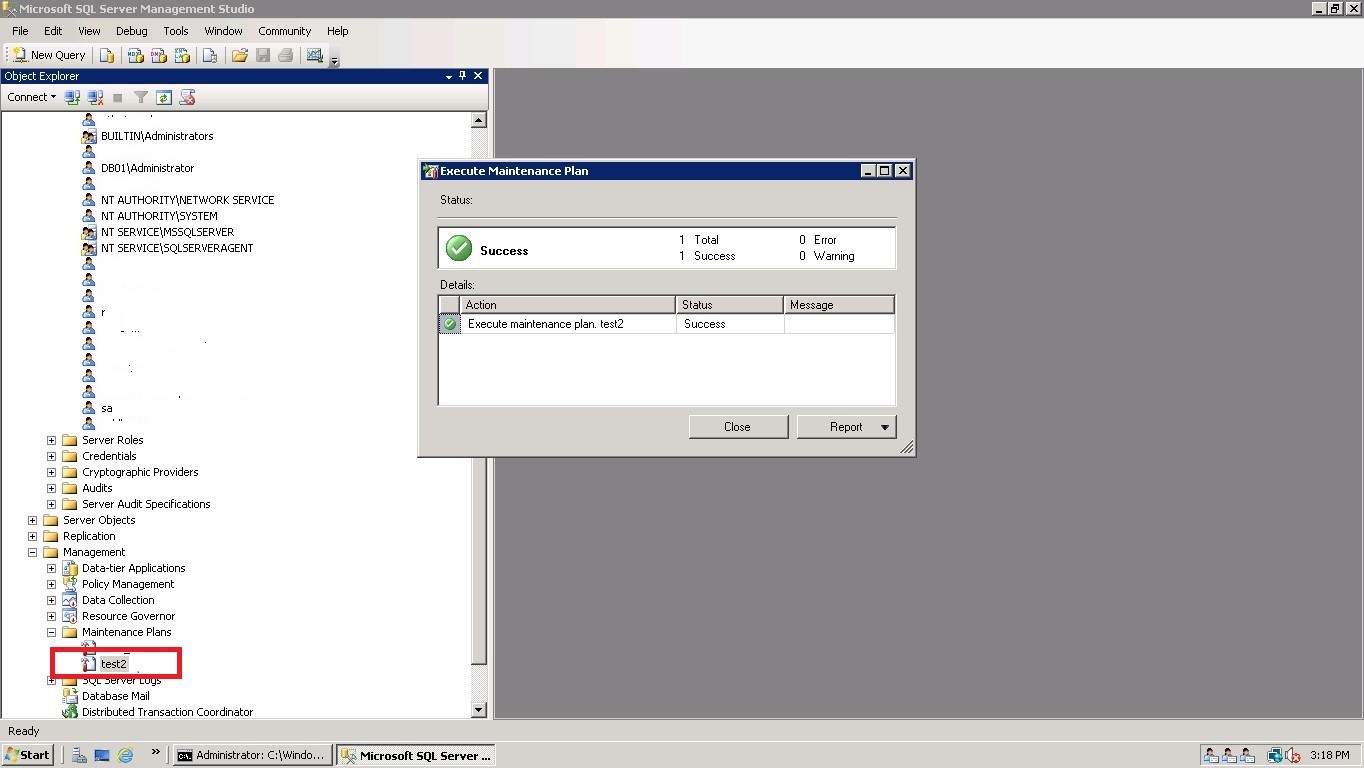1364x768 pixels.
Task: Open a new Database Engine Query
Action: [107, 55]
